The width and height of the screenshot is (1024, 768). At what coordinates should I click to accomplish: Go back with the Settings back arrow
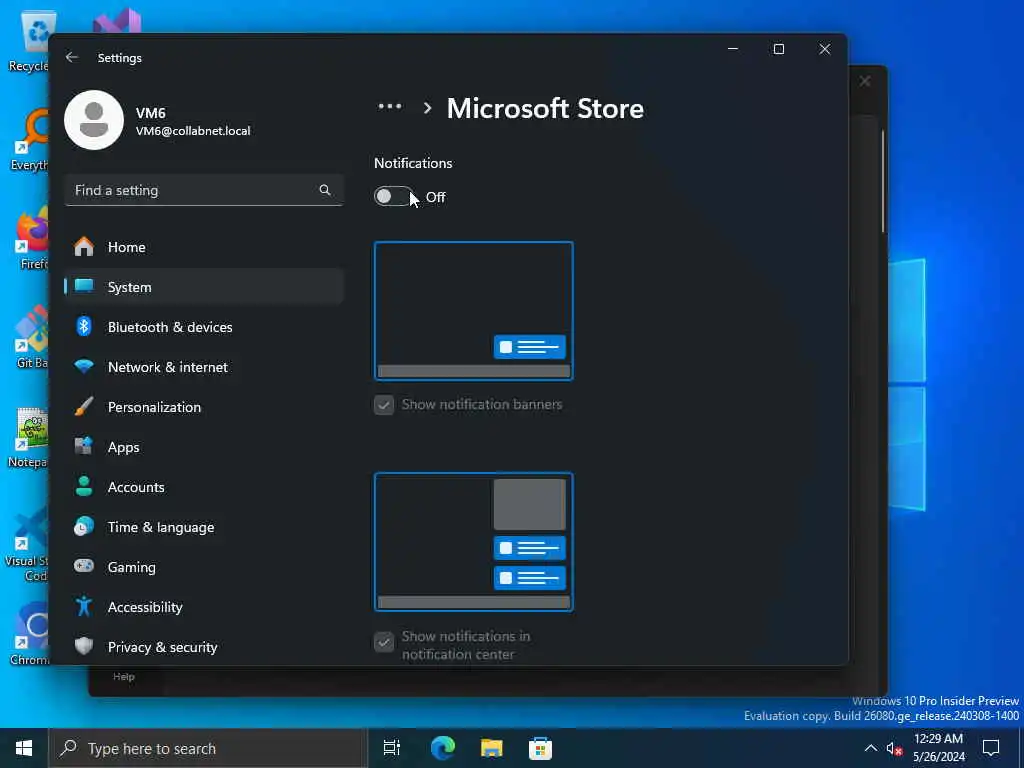tap(72, 57)
